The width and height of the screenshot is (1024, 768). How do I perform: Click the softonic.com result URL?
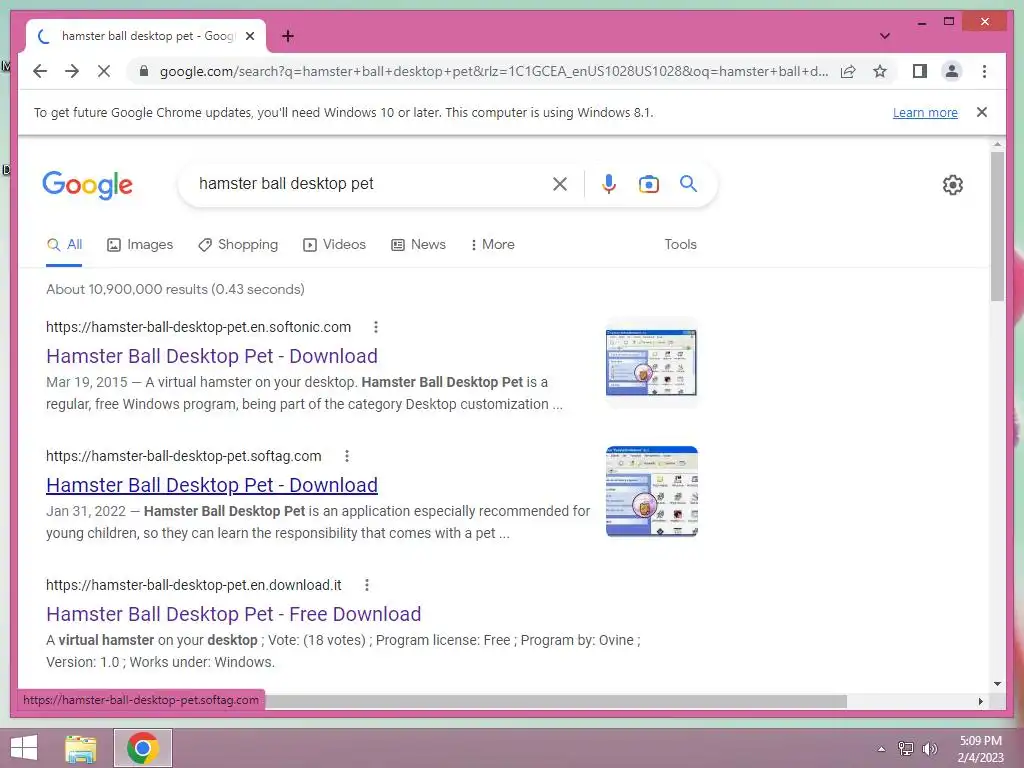(199, 327)
